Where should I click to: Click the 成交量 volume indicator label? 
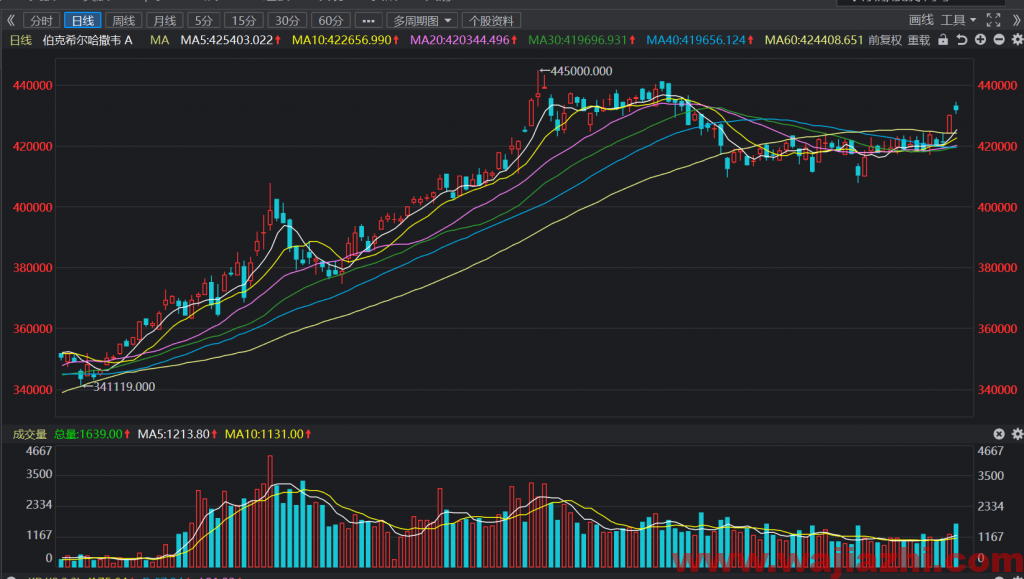30,434
